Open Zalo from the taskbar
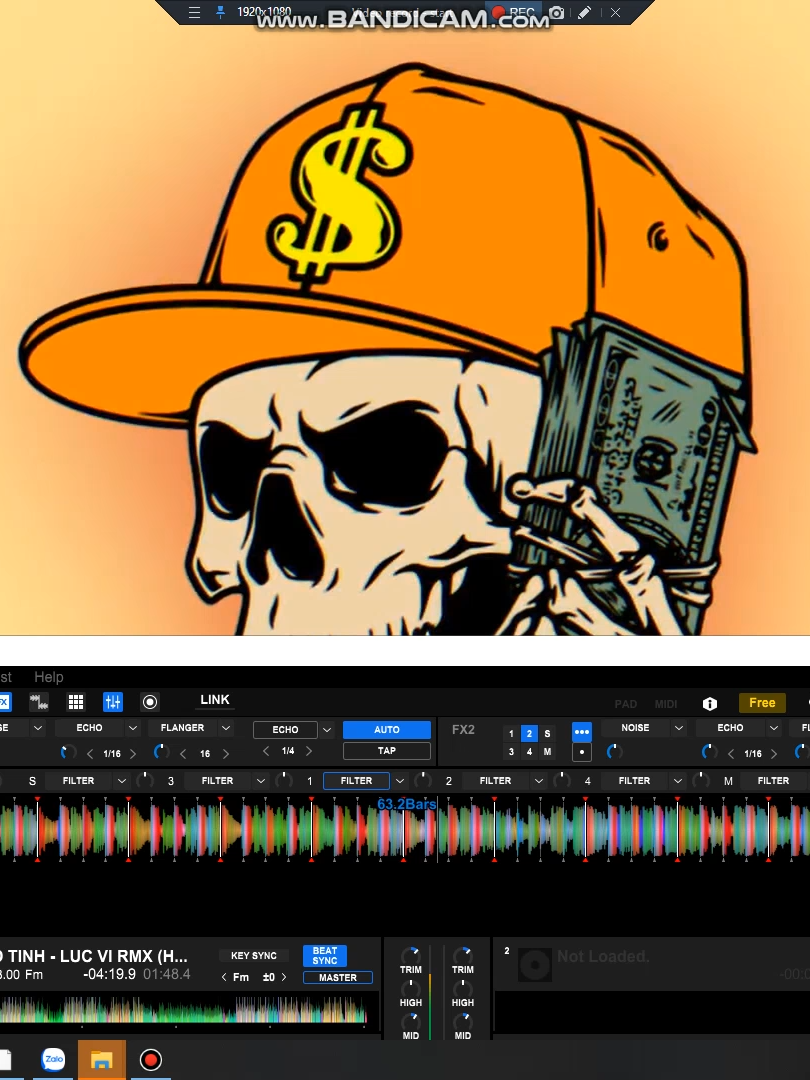 click(x=53, y=1059)
